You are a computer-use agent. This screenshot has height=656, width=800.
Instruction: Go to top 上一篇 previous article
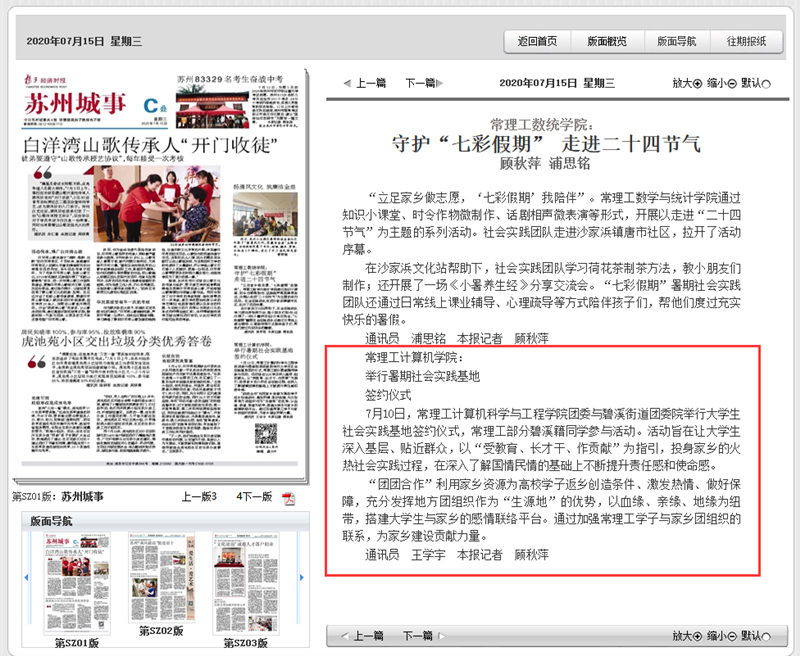pos(365,83)
